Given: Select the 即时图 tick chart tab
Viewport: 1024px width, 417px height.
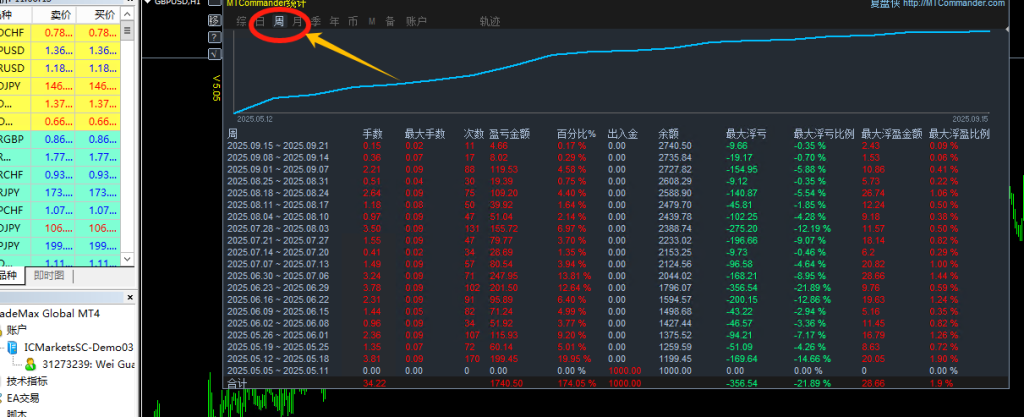Looking at the screenshot, I should pos(49,275).
